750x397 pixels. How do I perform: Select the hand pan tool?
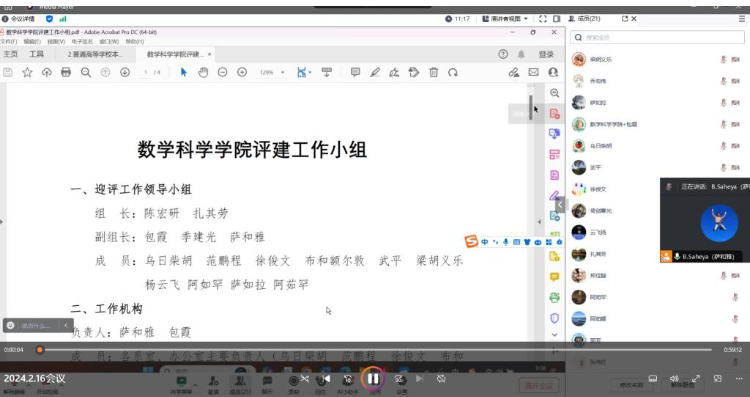[x=203, y=72]
